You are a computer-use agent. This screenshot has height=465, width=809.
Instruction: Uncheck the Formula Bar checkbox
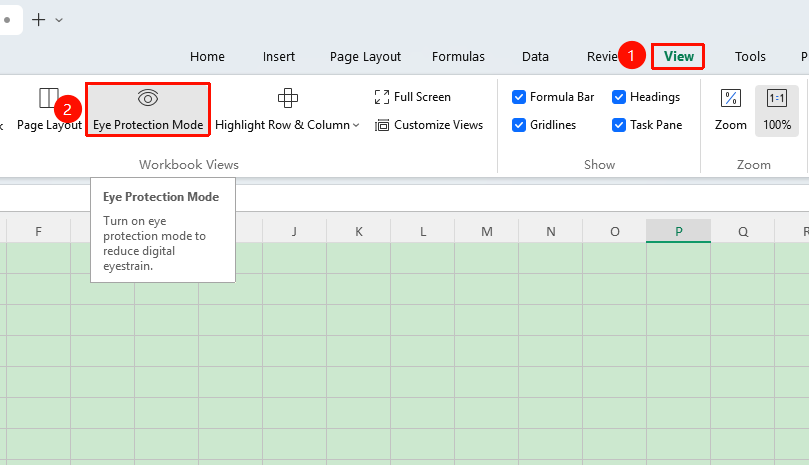coord(519,97)
